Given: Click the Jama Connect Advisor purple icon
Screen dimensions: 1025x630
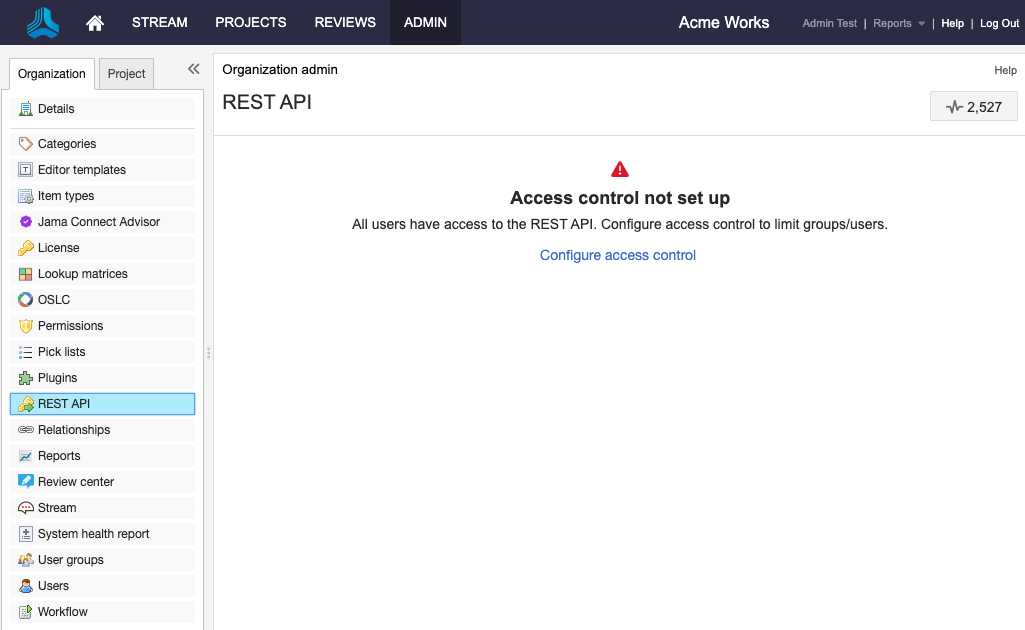Looking at the screenshot, I should (25, 222).
